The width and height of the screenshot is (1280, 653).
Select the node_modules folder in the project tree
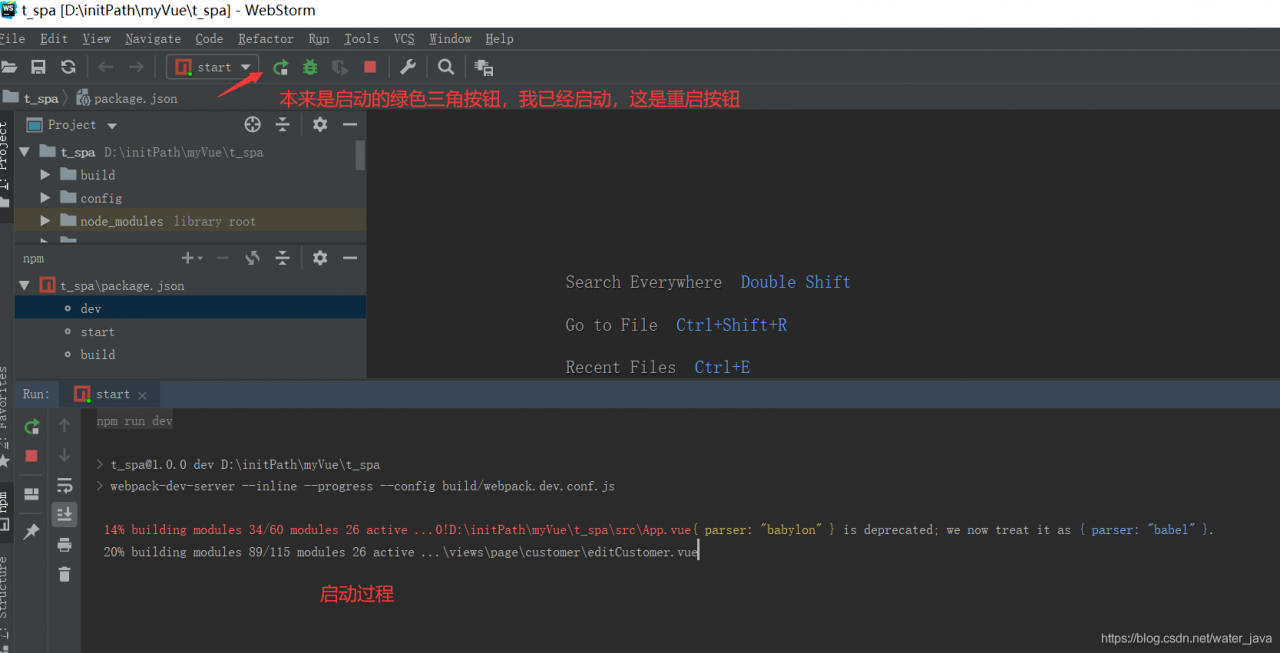coord(190,221)
